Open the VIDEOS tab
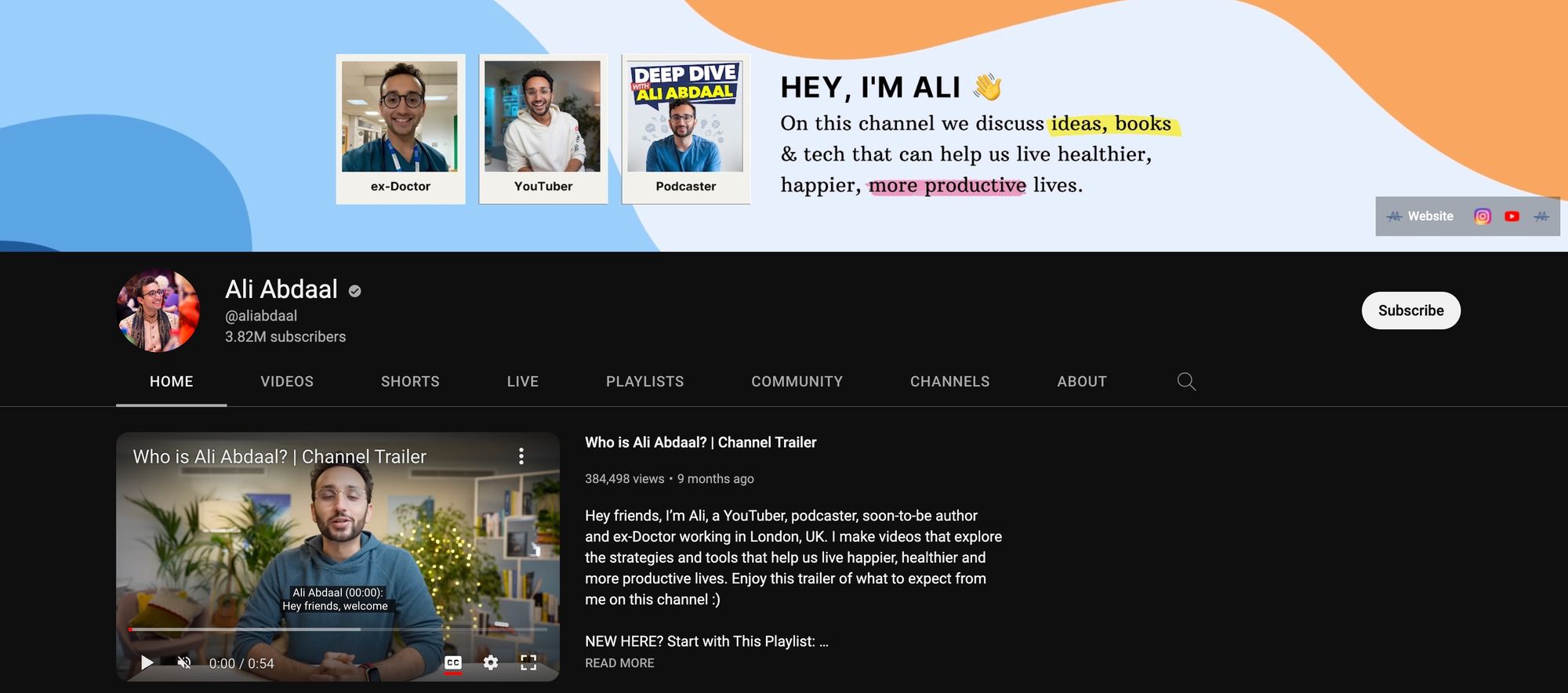This screenshot has height=693, width=1568. click(x=287, y=382)
